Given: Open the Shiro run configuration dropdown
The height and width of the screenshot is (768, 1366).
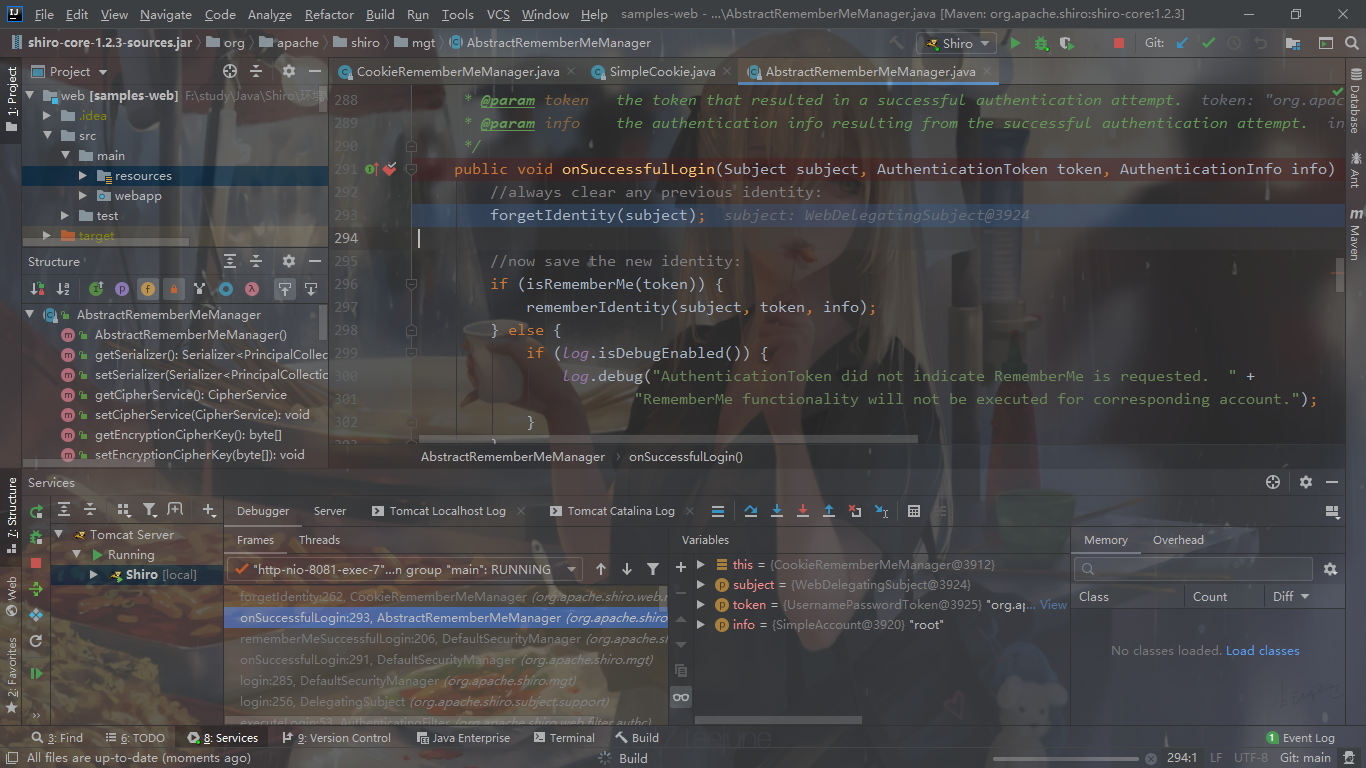Looking at the screenshot, I should 956,44.
